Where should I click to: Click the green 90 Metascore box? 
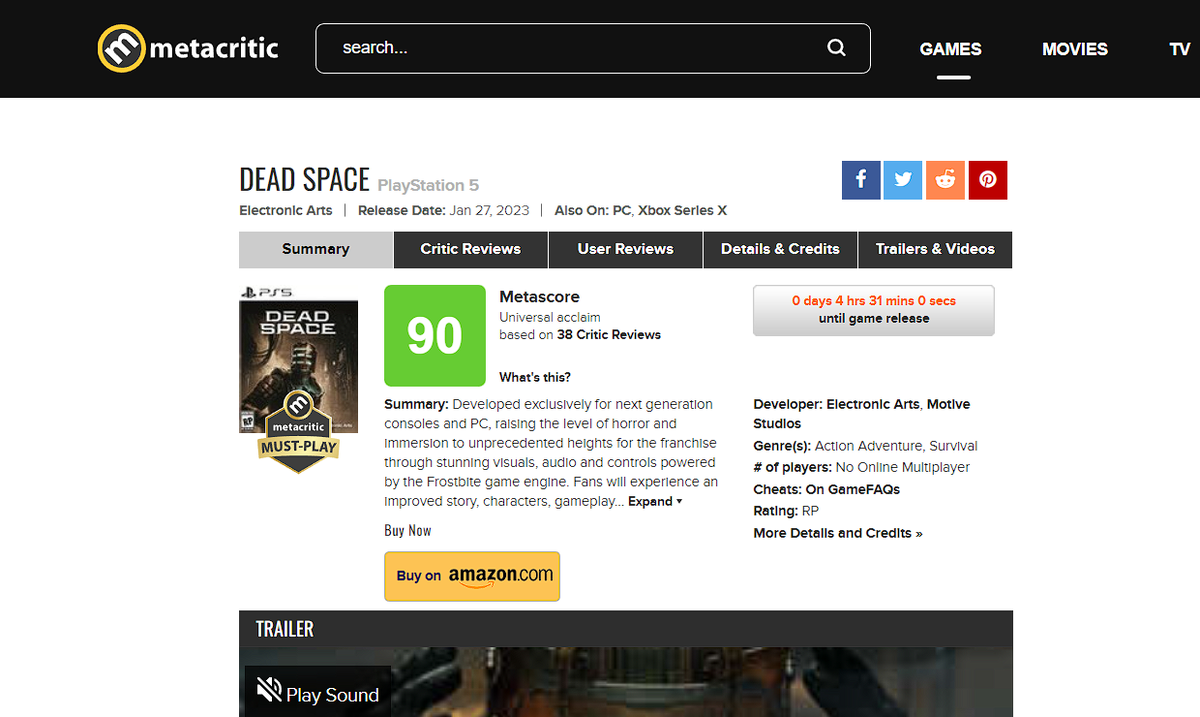click(x=435, y=336)
